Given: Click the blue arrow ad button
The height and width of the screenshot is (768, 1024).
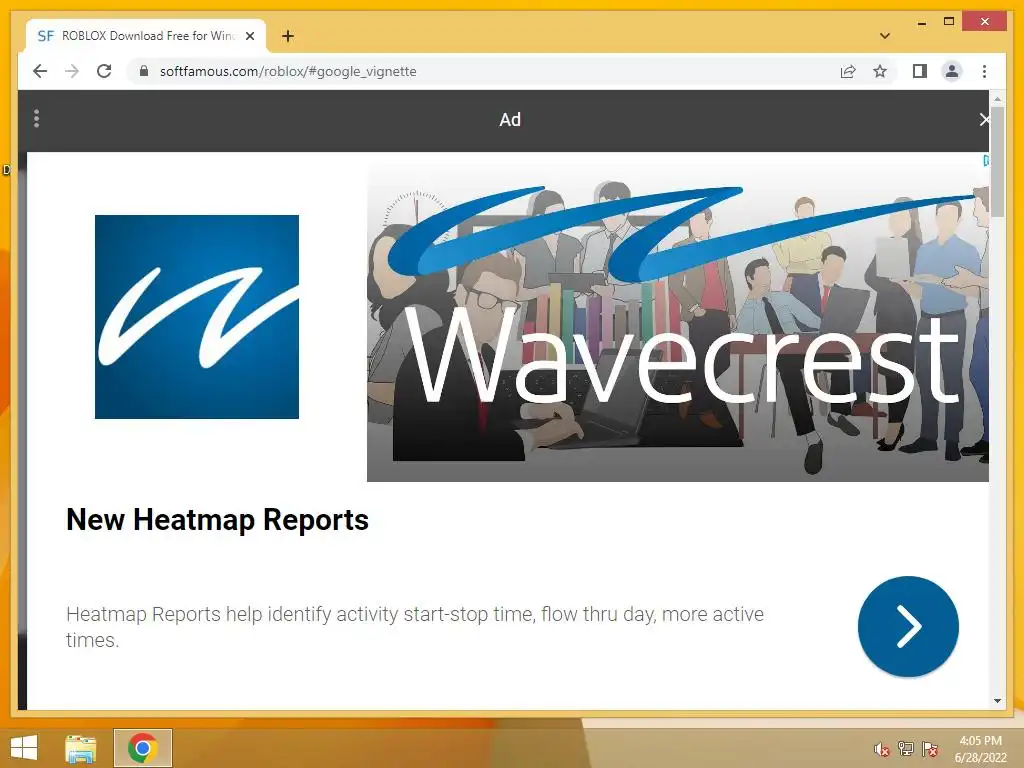Looking at the screenshot, I should pos(908,626).
